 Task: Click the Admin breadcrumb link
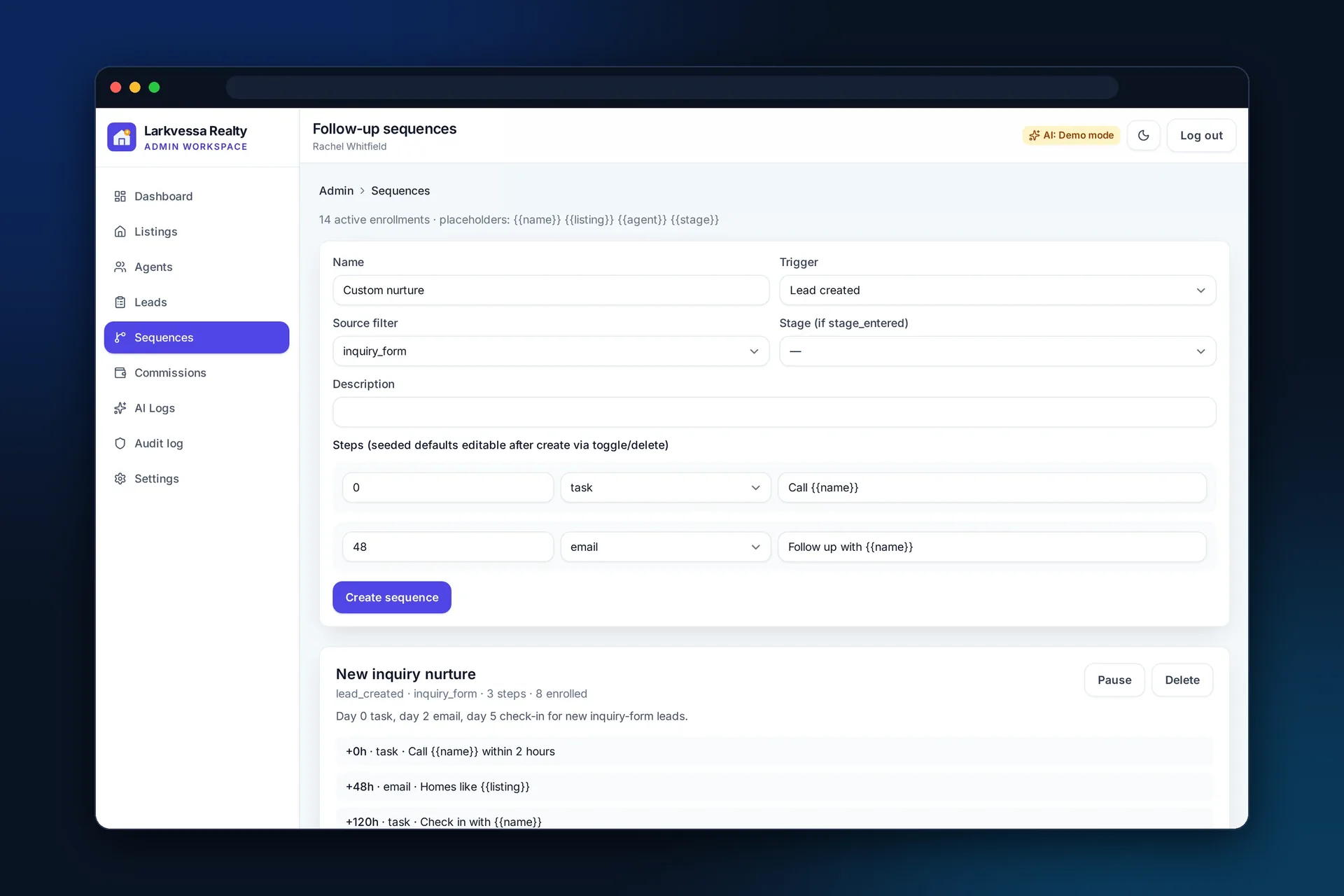(336, 191)
